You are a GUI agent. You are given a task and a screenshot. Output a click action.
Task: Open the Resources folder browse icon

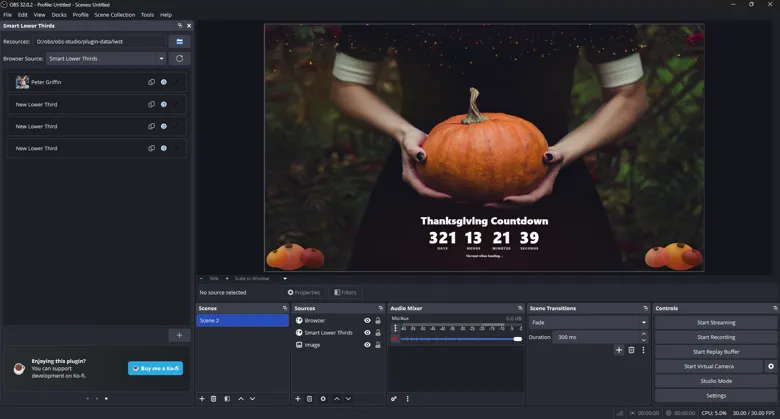[179, 41]
